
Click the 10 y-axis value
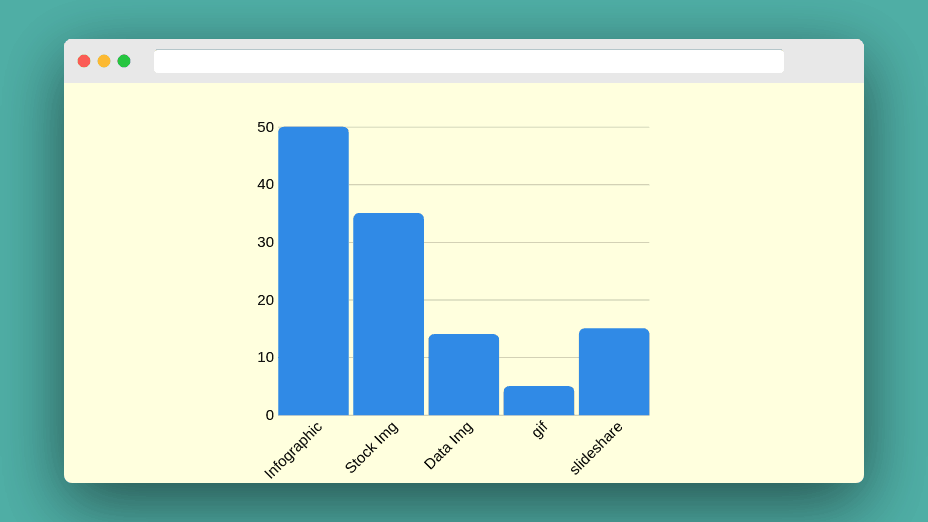266,357
